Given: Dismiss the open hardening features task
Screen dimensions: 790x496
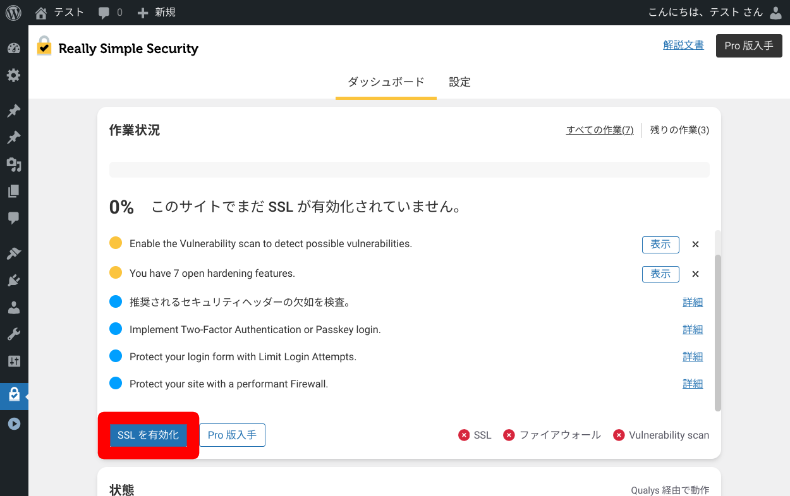Looking at the screenshot, I should [696, 274].
